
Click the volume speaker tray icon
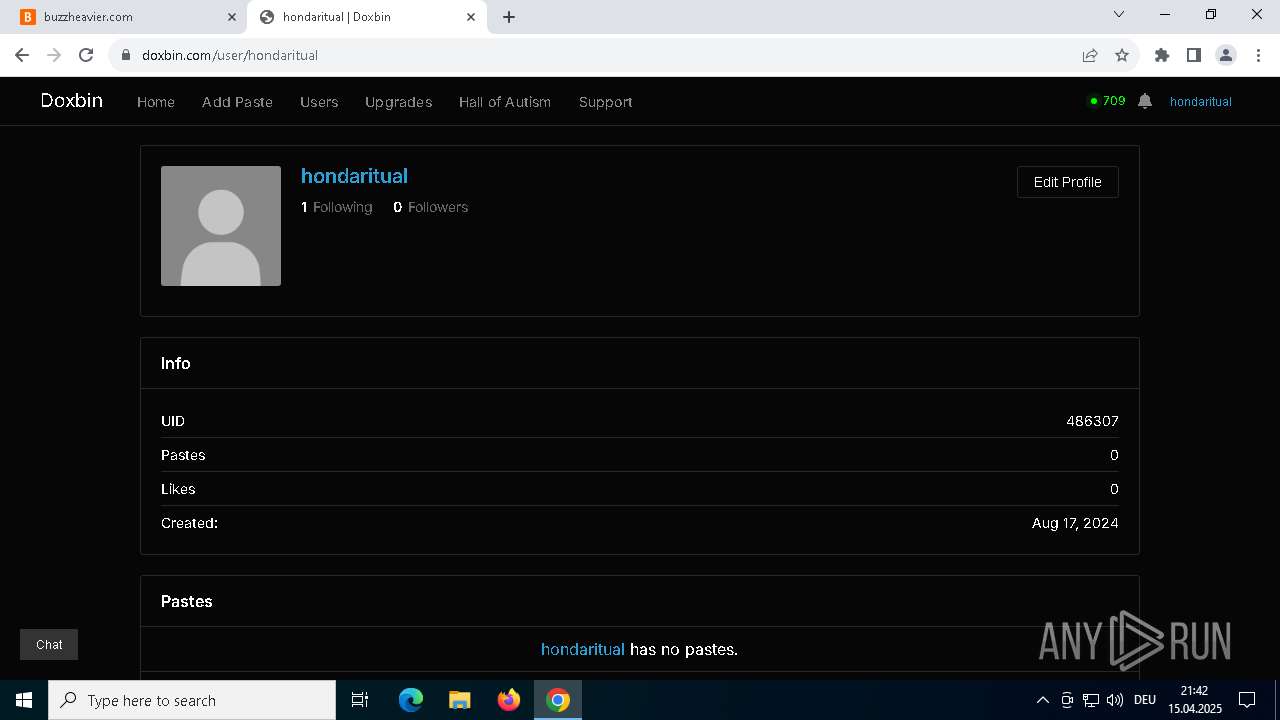tap(1115, 700)
